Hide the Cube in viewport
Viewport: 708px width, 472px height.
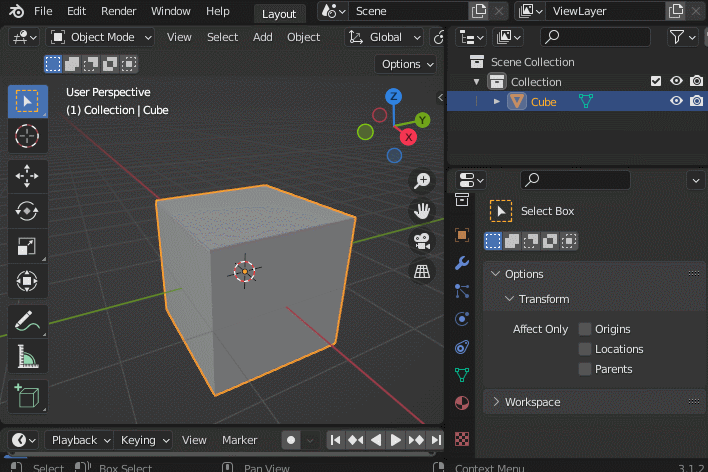click(676, 101)
